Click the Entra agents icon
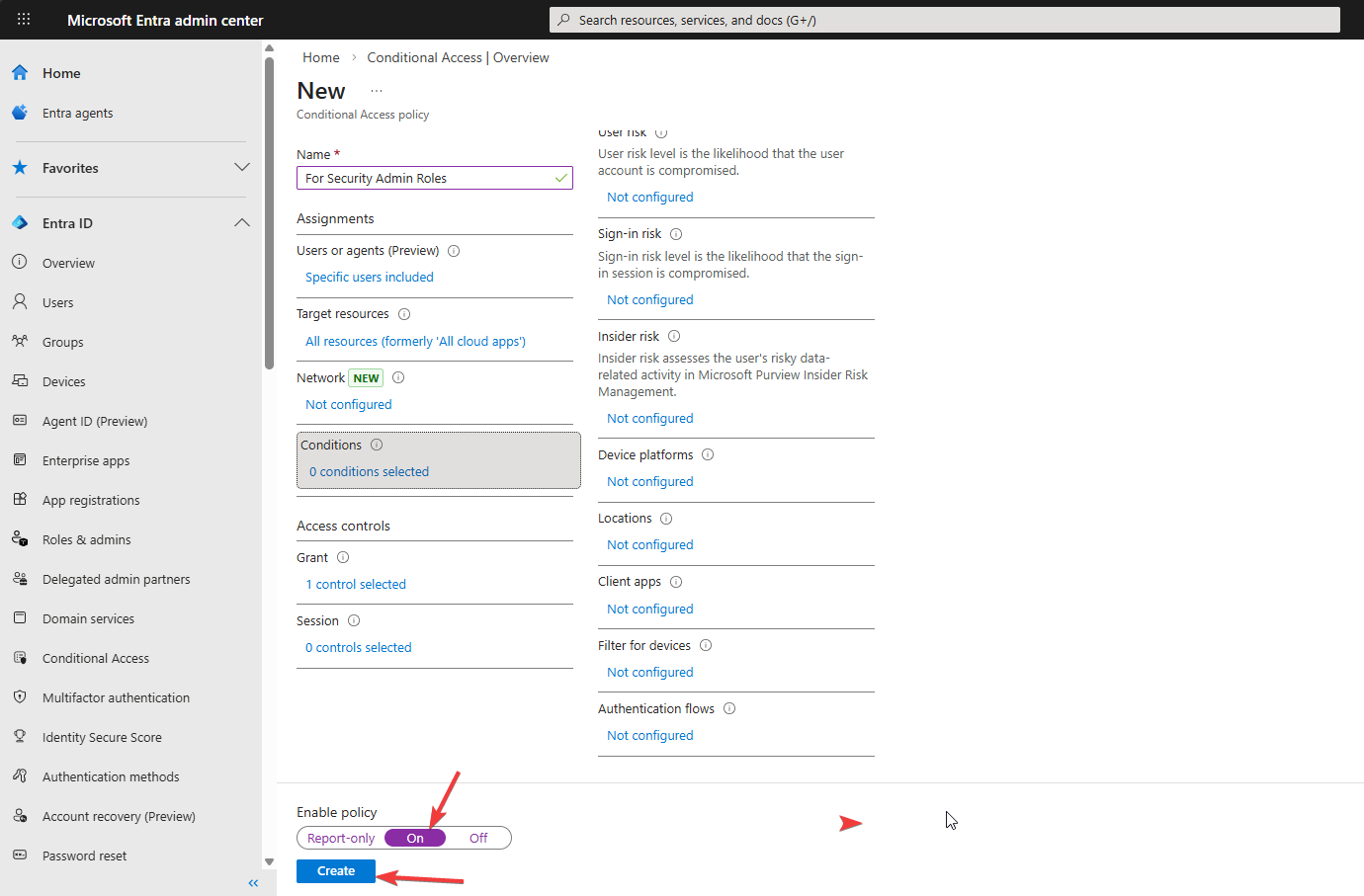1364x896 pixels. point(20,113)
